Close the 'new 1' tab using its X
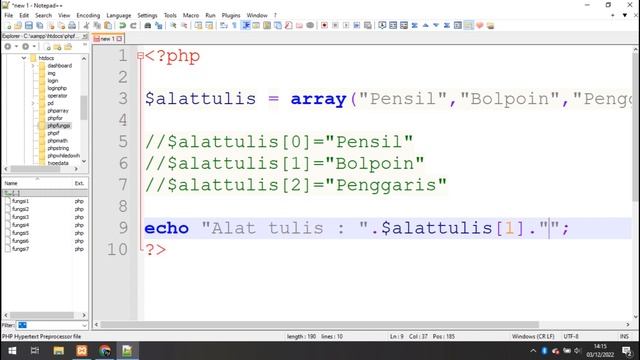This screenshot has width=640, height=360. [x=119, y=39]
